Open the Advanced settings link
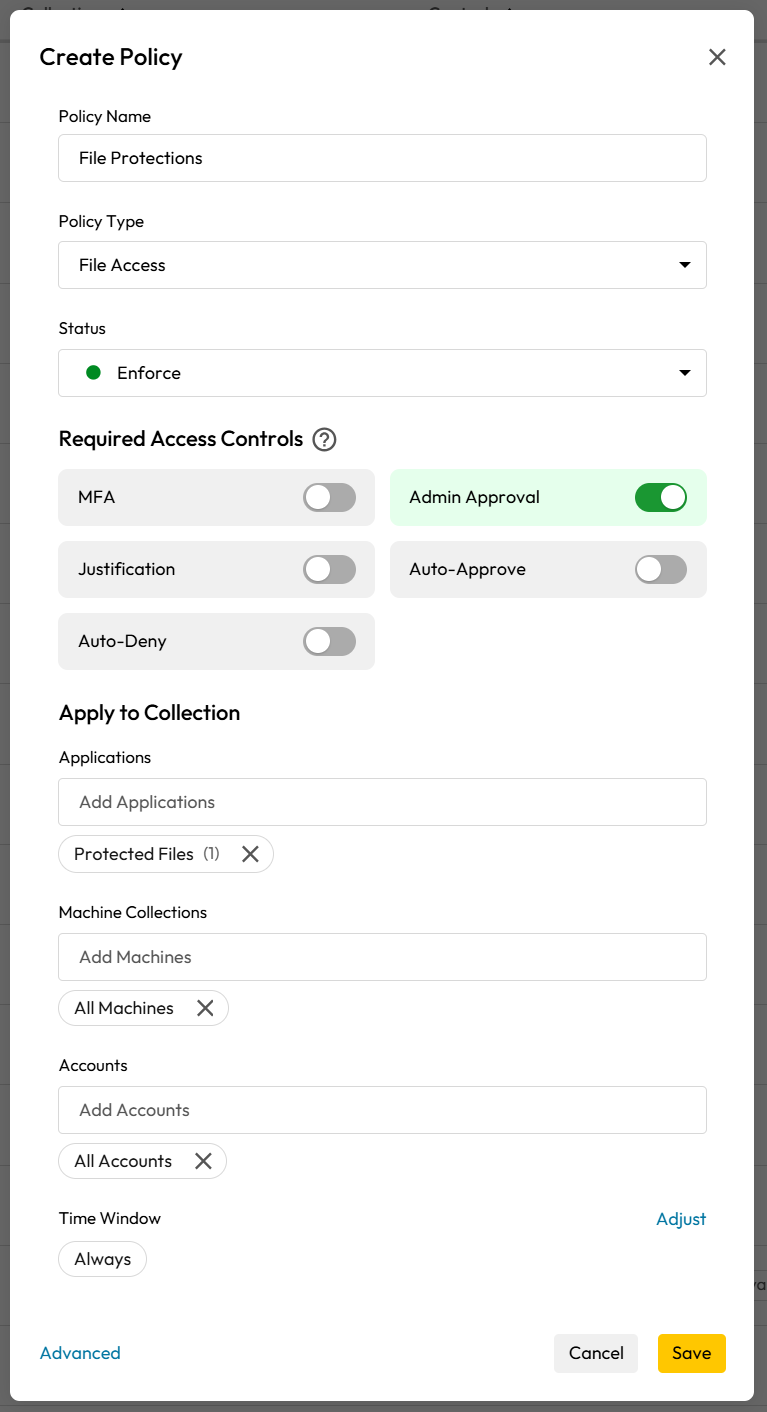Image resolution: width=767 pixels, height=1412 pixels. click(80, 1353)
